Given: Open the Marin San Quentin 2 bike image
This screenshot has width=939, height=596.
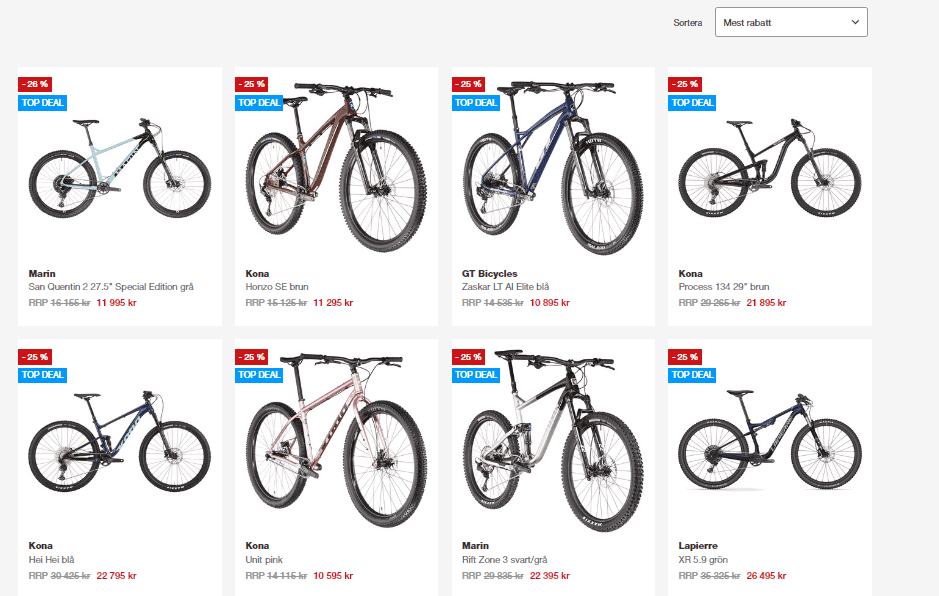Looking at the screenshot, I should pyautogui.click(x=120, y=168).
